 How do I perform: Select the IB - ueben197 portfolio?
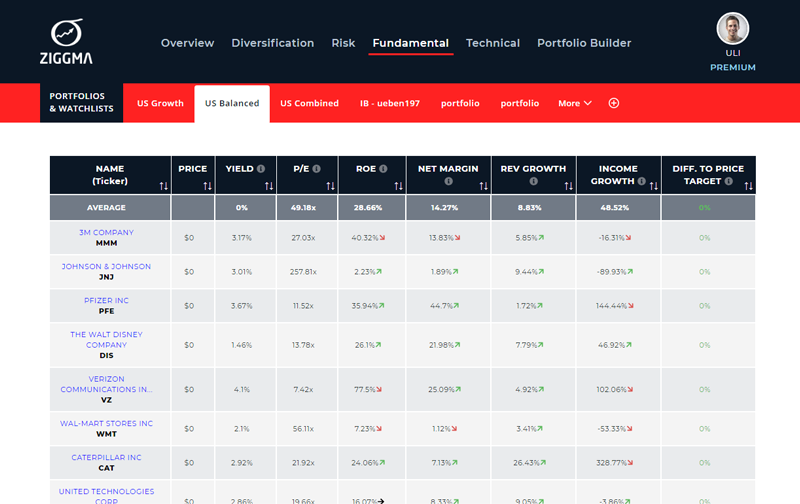[x=389, y=103]
